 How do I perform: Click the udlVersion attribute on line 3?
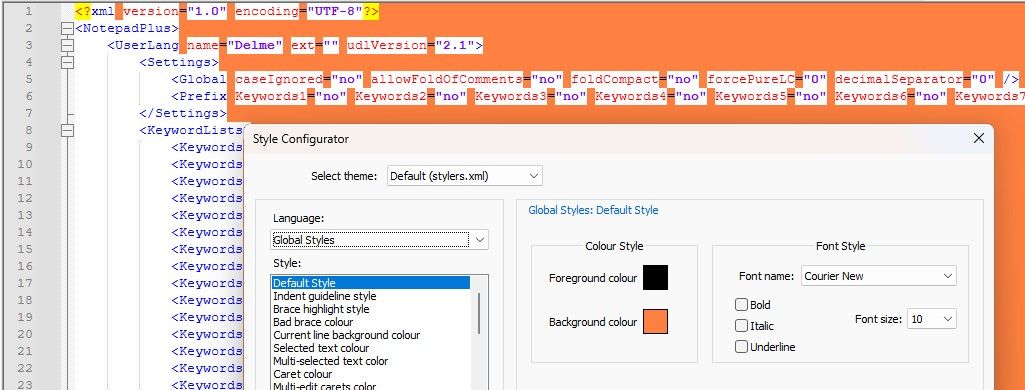point(386,46)
